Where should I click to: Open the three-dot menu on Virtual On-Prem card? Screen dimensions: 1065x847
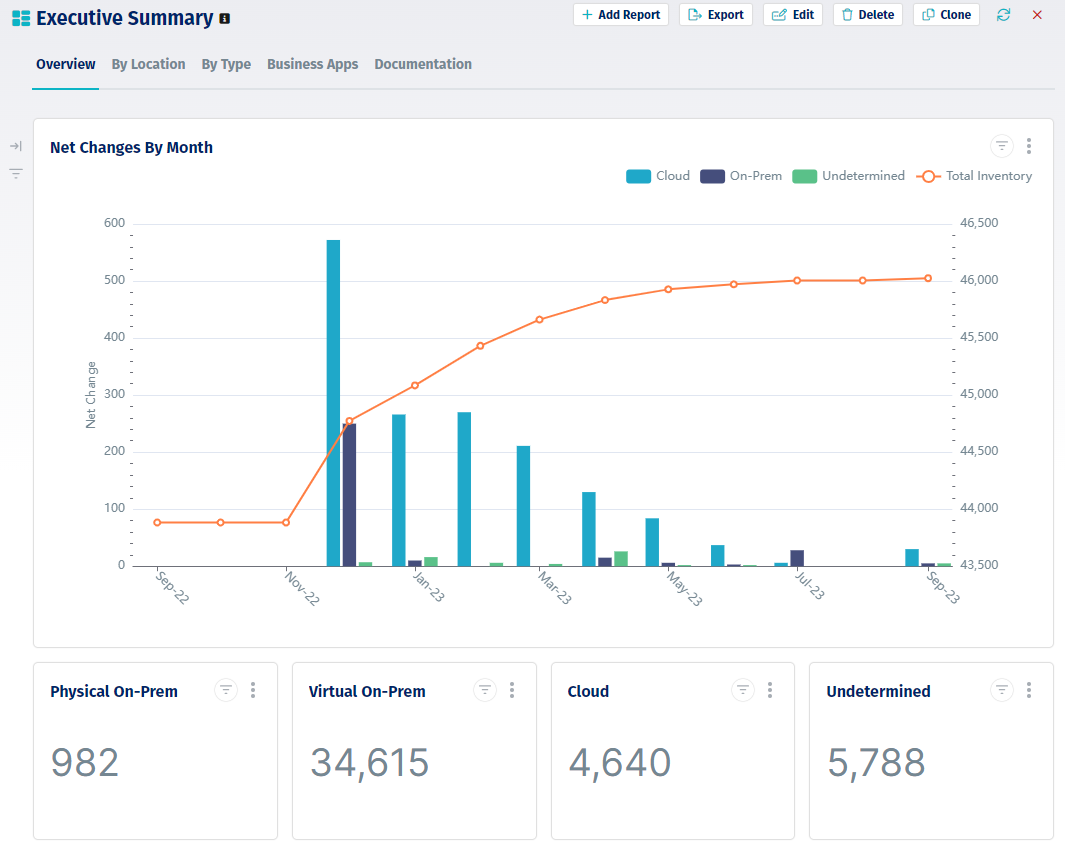click(x=512, y=690)
